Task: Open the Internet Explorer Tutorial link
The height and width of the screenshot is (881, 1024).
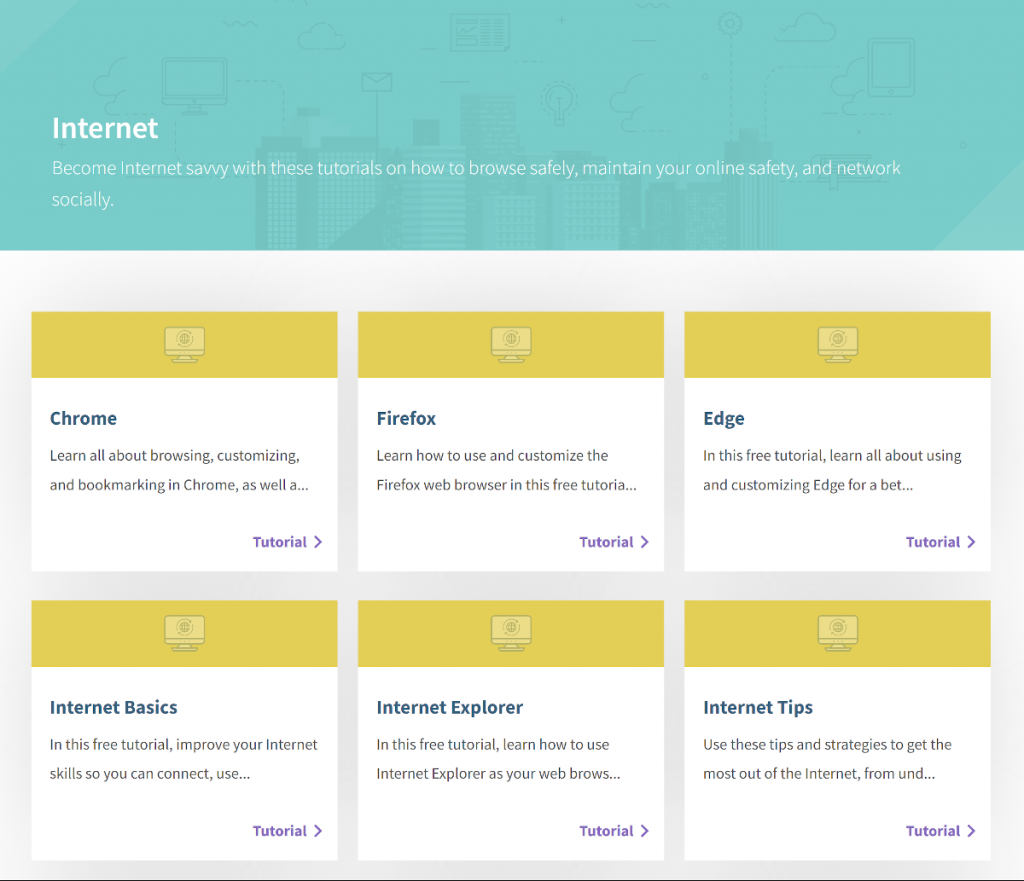Action: point(606,831)
